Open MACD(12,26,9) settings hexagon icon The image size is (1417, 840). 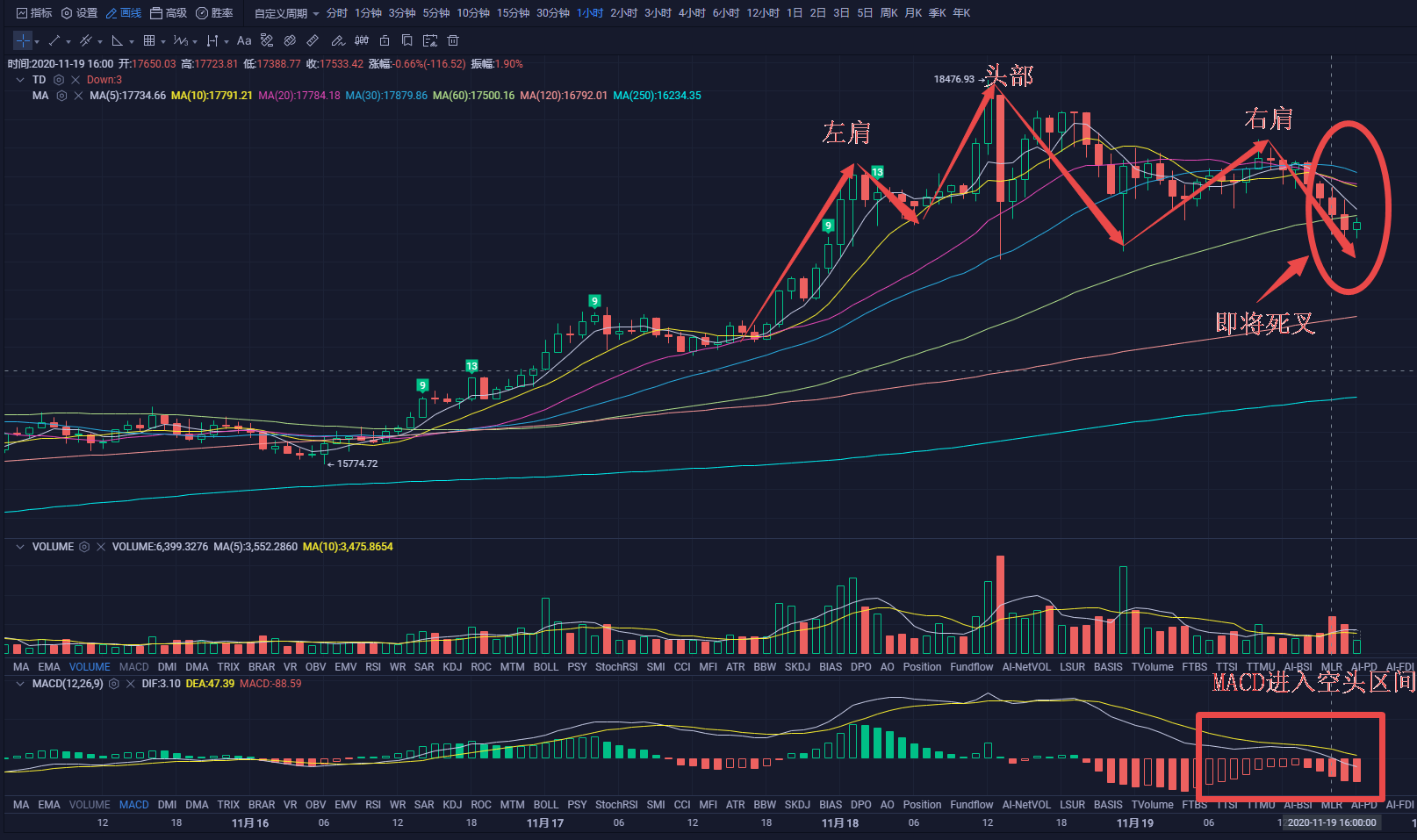[113, 684]
